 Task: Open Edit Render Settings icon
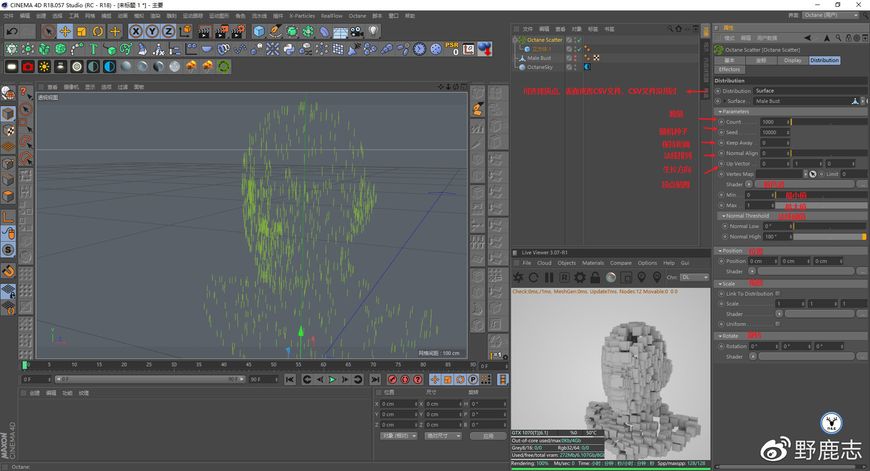click(x=239, y=31)
